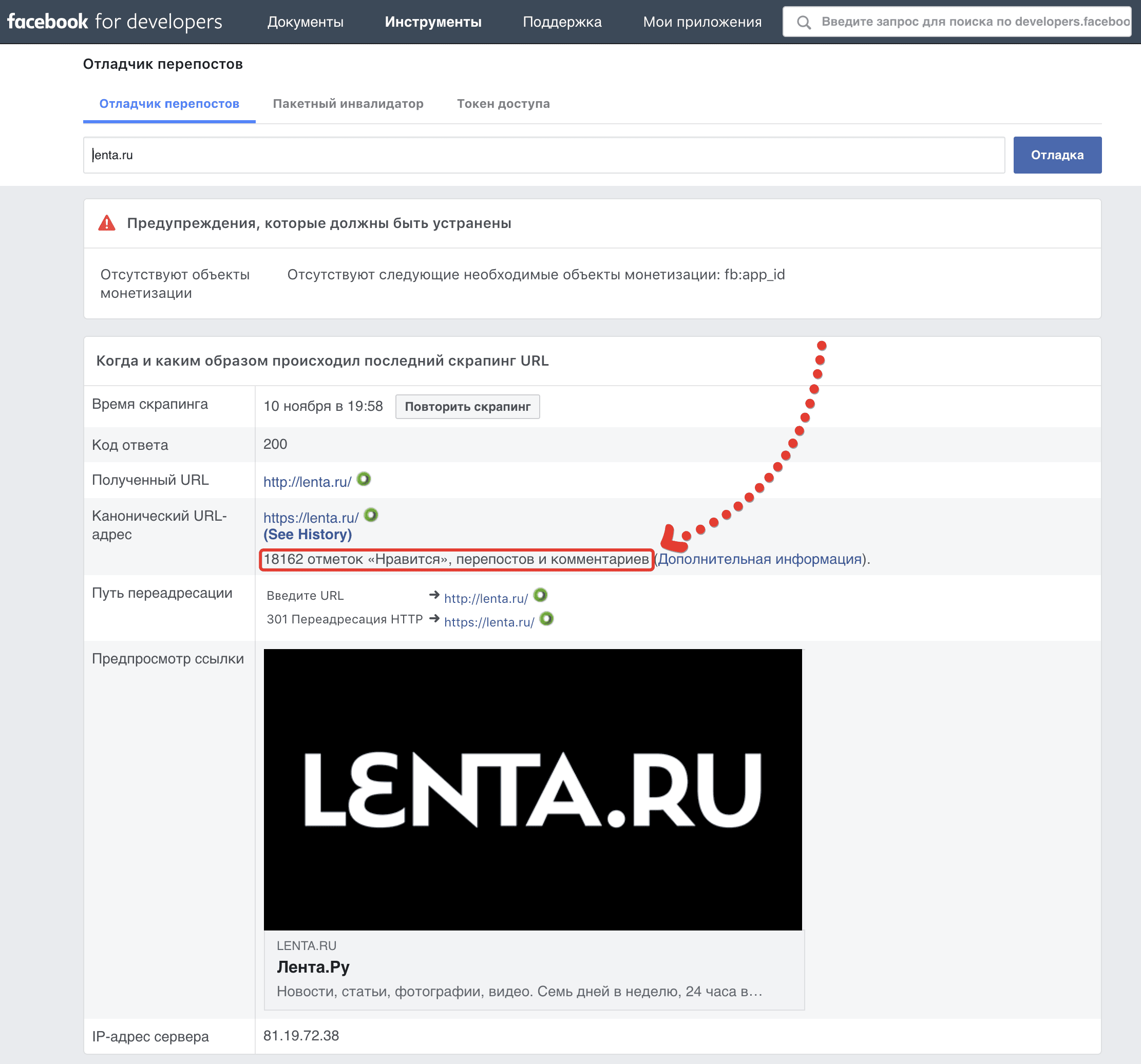The width and height of the screenshot is (1141, 1064).
Task: Switch to Пакетный инвалидатор tab
Action: (x=348, y=104)
